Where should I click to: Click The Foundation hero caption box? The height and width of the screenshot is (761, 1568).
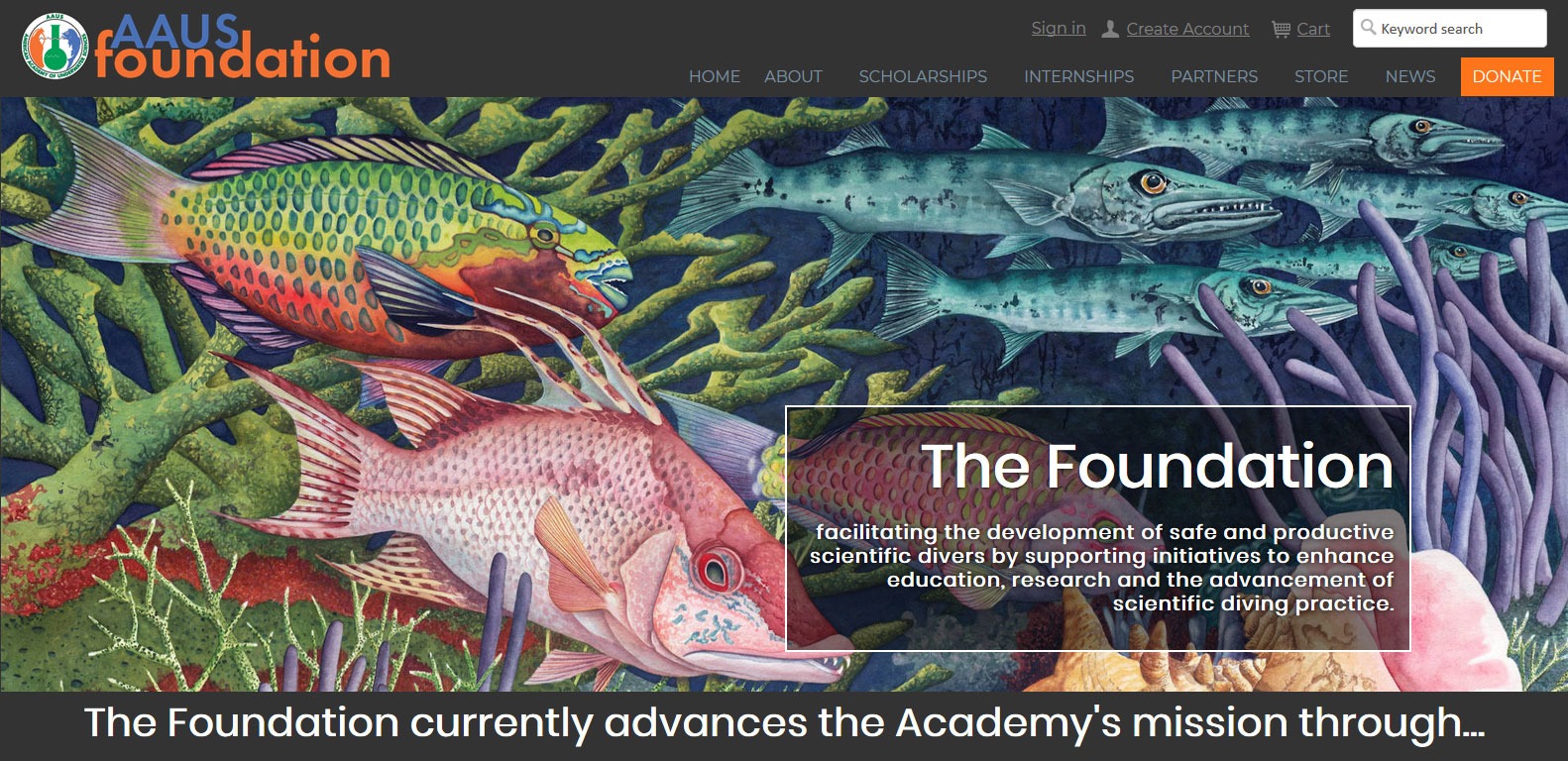1098,528
